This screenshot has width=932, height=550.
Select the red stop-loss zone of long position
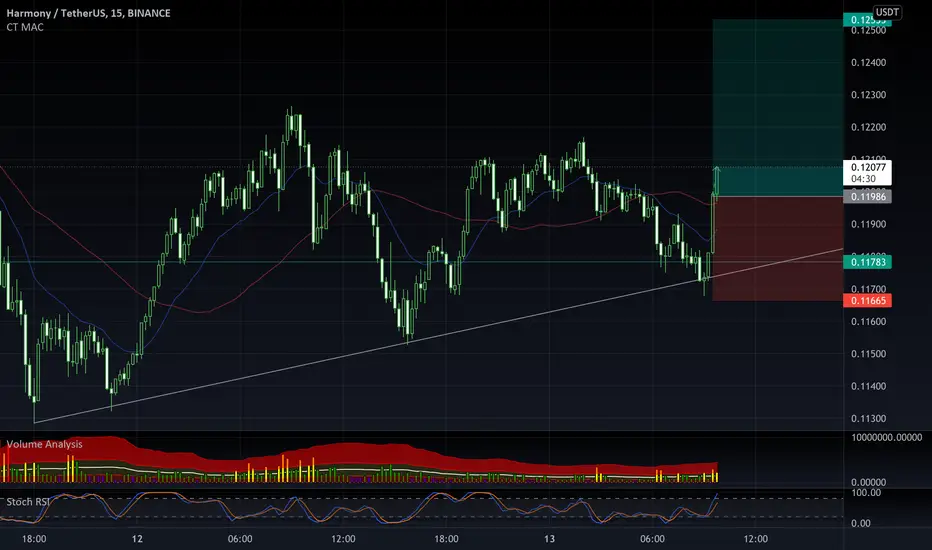click(777, 249)
